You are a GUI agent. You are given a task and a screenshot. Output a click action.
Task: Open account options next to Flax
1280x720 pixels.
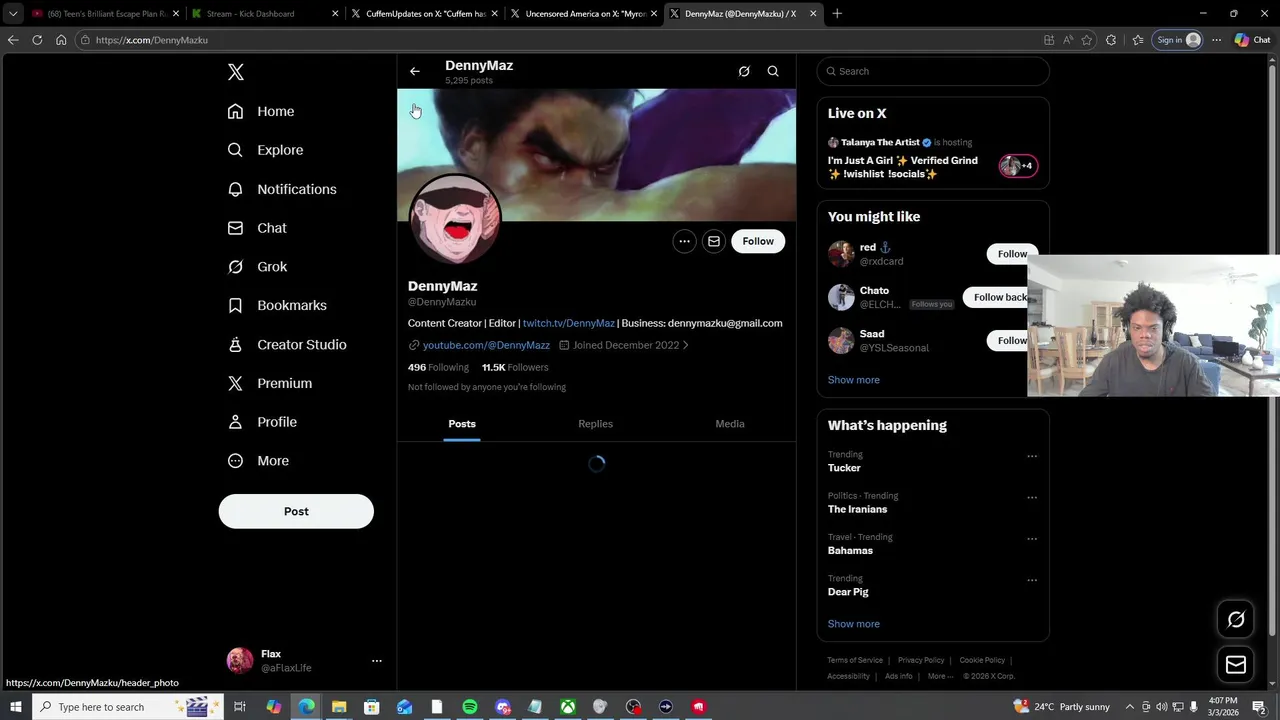point(377,661)
